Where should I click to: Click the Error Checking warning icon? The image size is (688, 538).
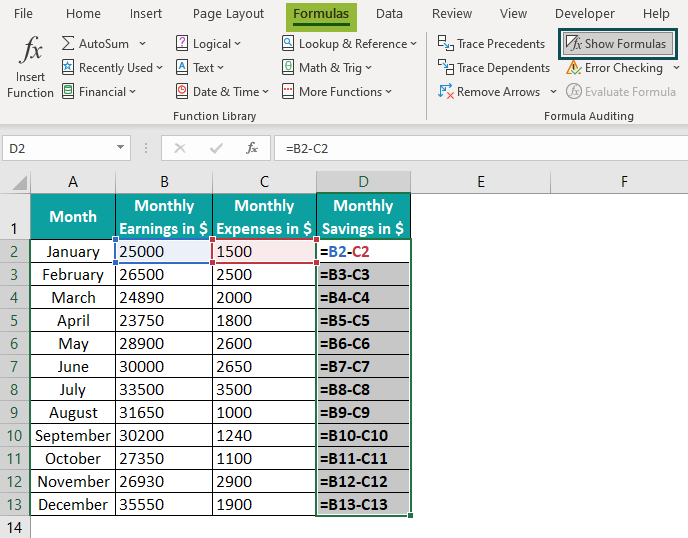[x=573, y=68]
